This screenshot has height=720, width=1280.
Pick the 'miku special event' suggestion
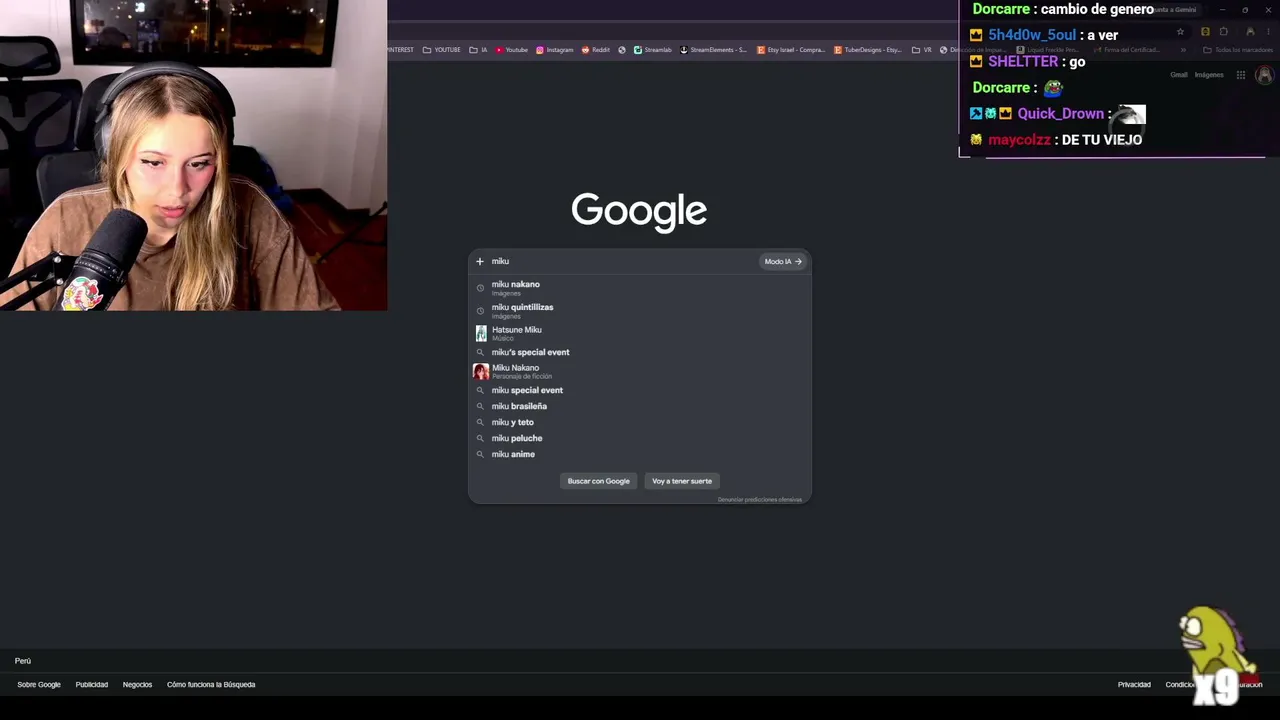coord(640,390)
